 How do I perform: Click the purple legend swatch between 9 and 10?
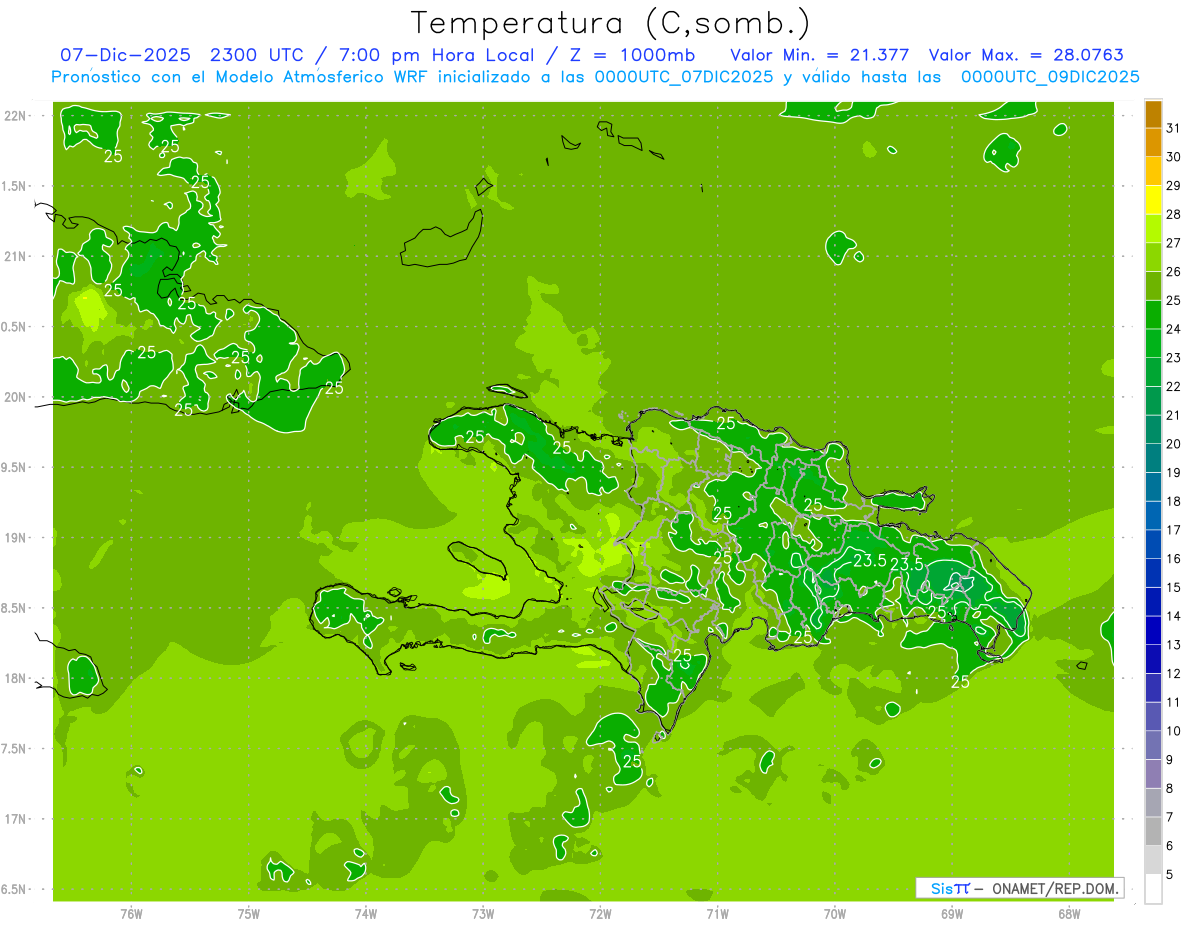pyautogui.click(x=1153, y=745)
